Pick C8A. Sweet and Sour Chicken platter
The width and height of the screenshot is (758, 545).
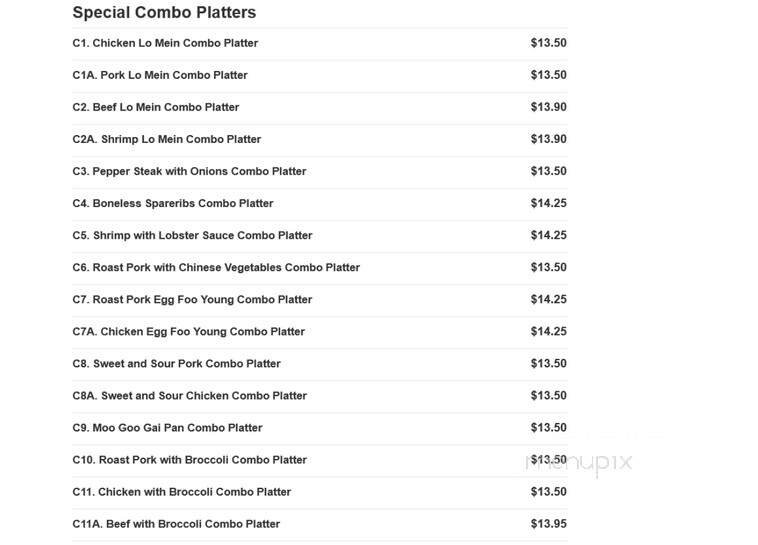[x=189, y=395]
